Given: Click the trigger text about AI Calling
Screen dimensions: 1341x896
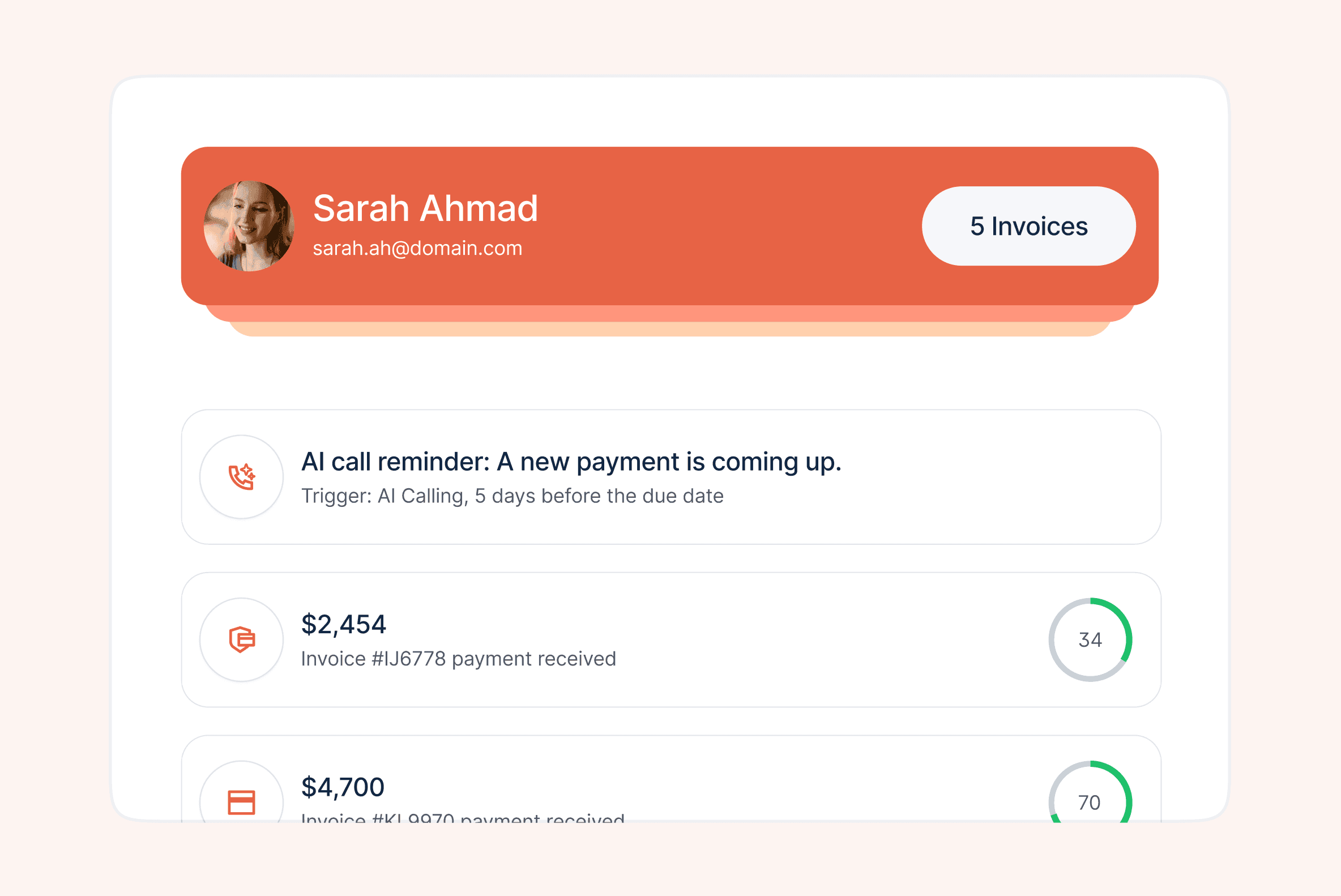Looking at the screenshot, I should pos(513,496).
